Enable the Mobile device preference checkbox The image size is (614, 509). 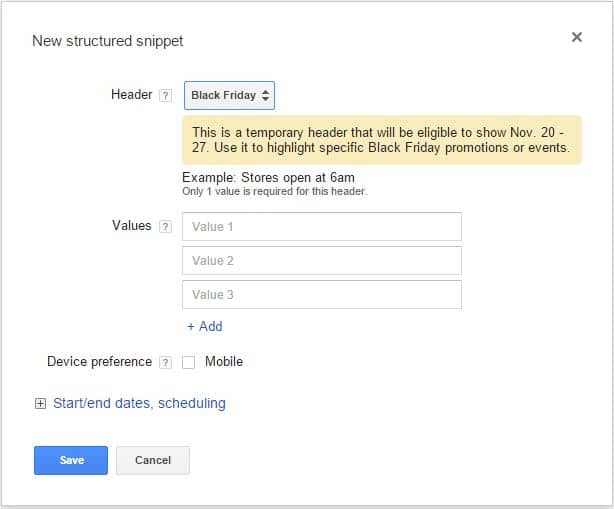(x=188, y=362)
